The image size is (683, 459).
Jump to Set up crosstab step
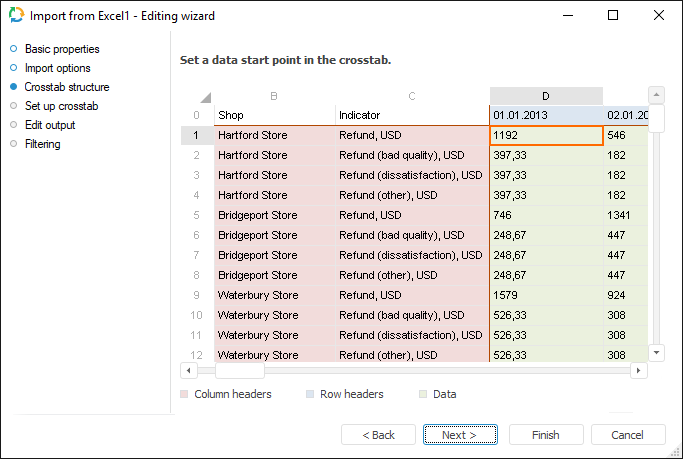click(x=61, y=106)
